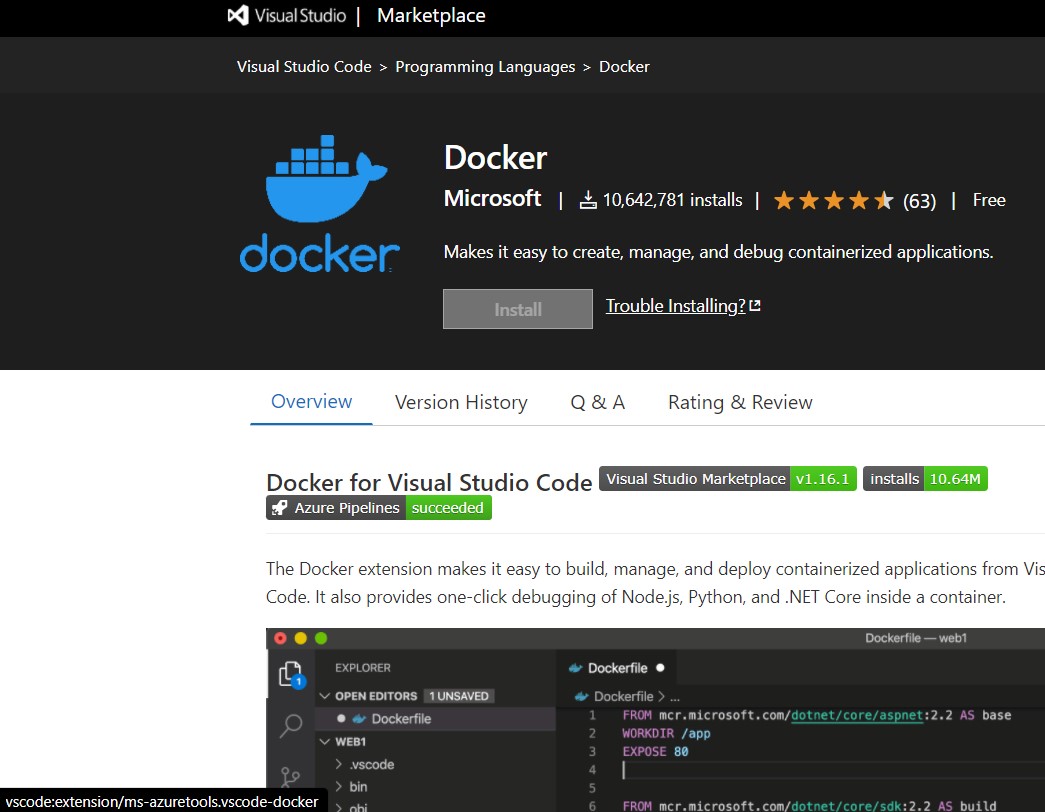Click the EXPLORER panel title
This screenshot has width=1045, height=812.
363,667
